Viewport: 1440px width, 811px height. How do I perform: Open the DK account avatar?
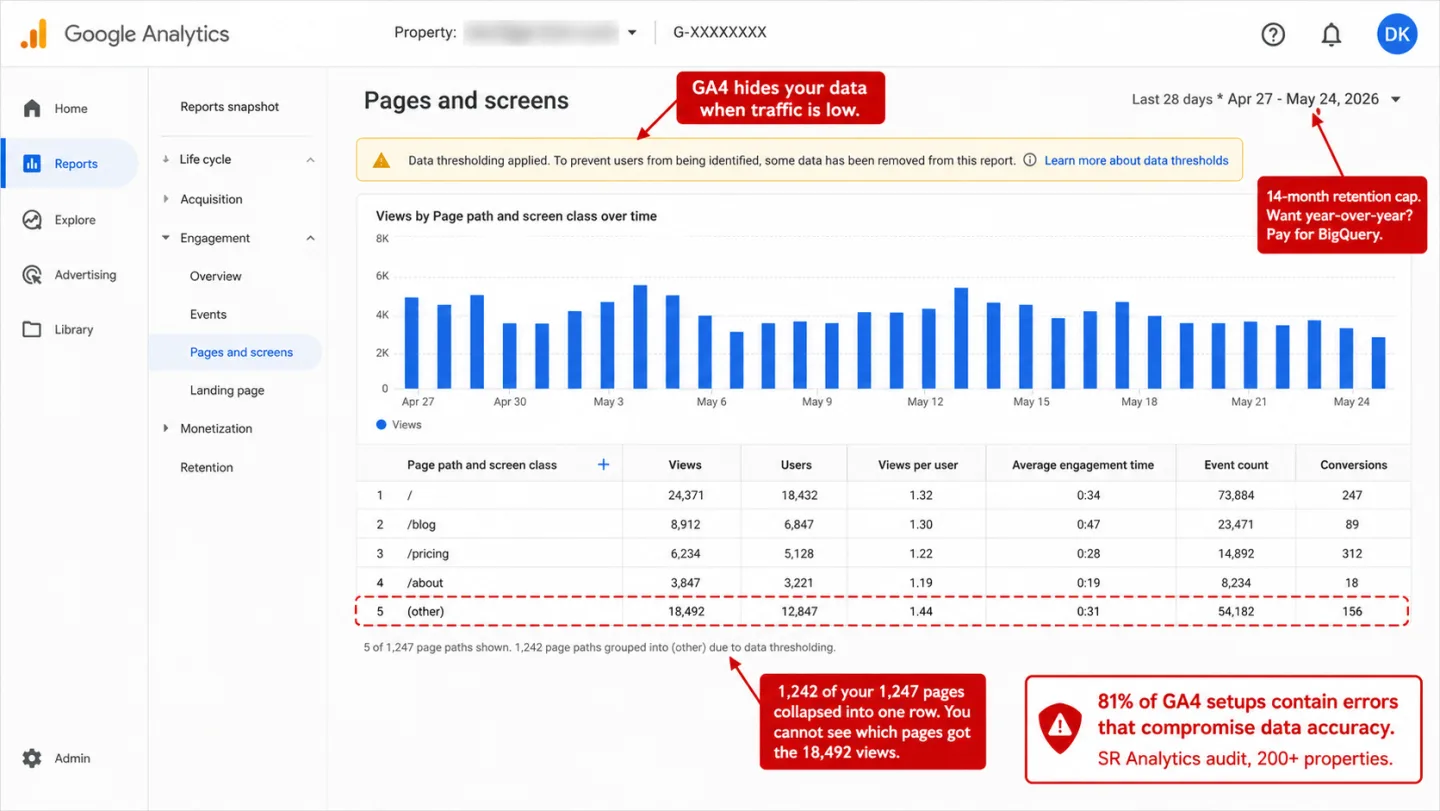tap(1397, 34)
